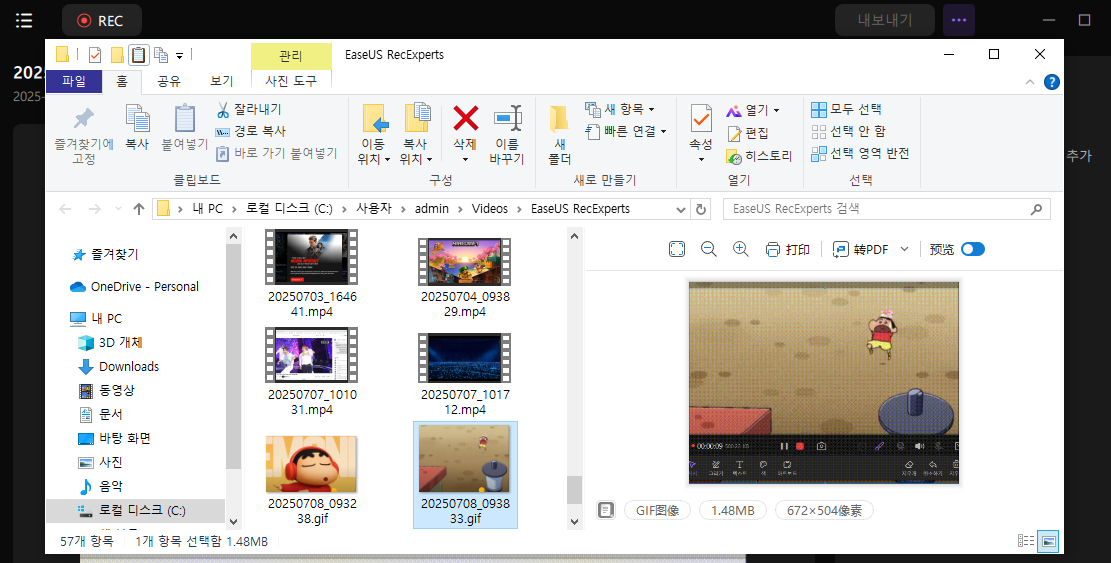1111x563 pixels.
Task: Expand the New item (새 항목) dropdown
Action: click(630, 109)
